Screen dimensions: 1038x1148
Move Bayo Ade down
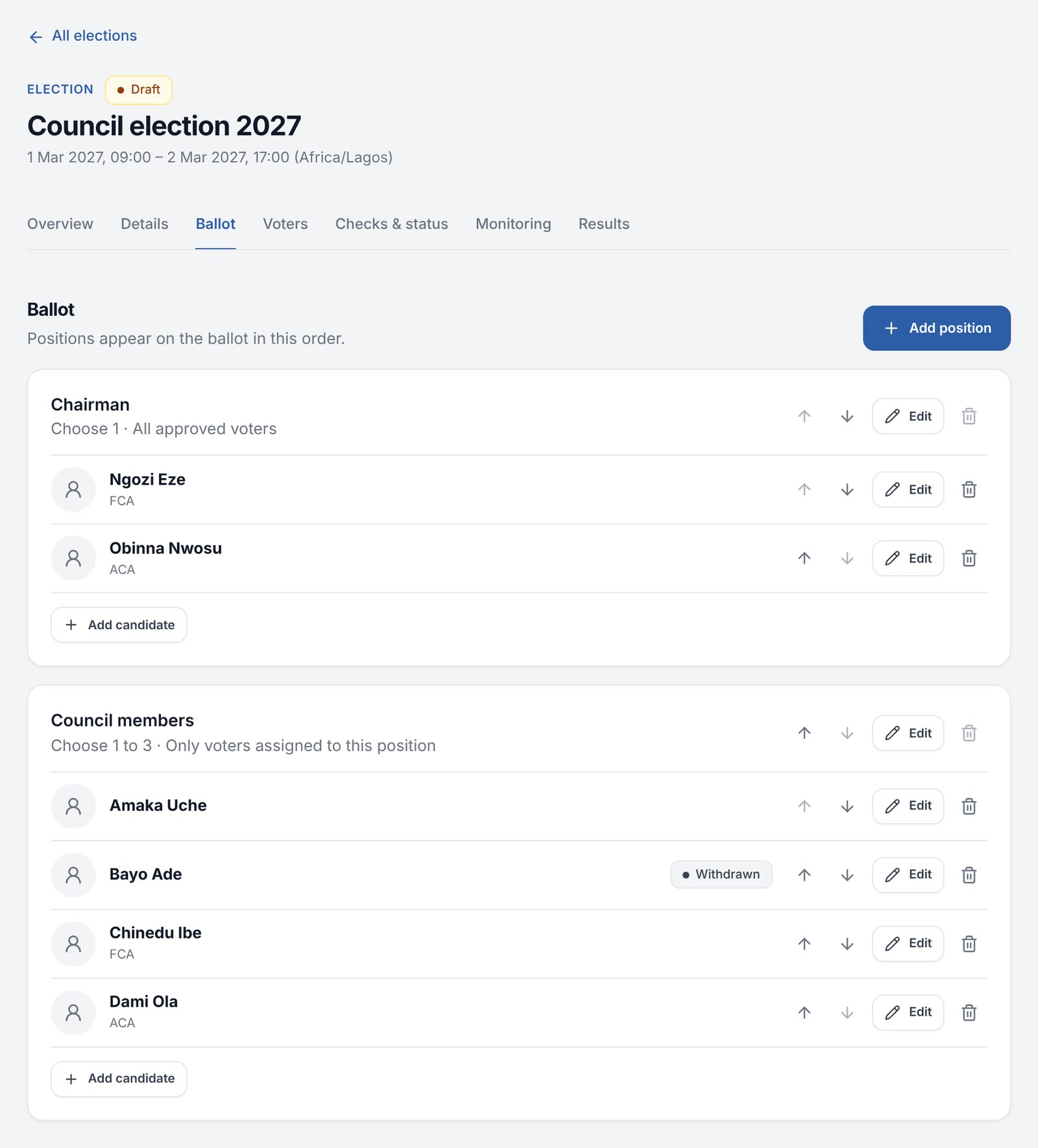pos(847,875)
